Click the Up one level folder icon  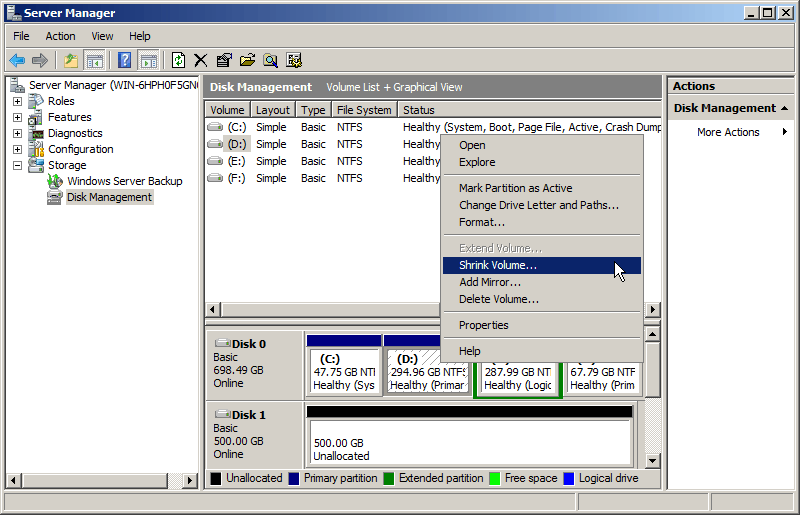[71, 60]
